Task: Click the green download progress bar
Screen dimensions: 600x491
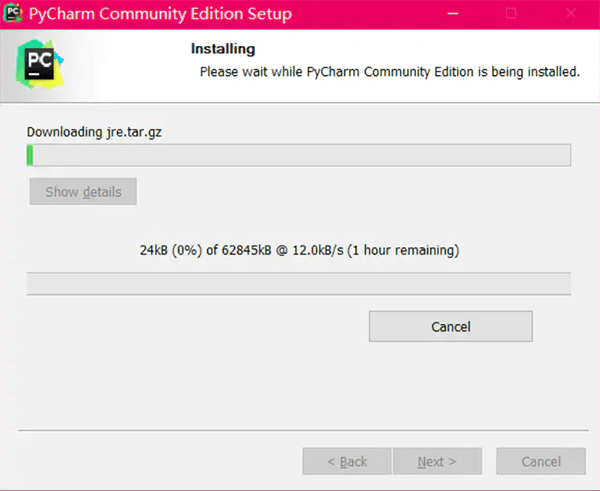Action: [x=299, y=155]
